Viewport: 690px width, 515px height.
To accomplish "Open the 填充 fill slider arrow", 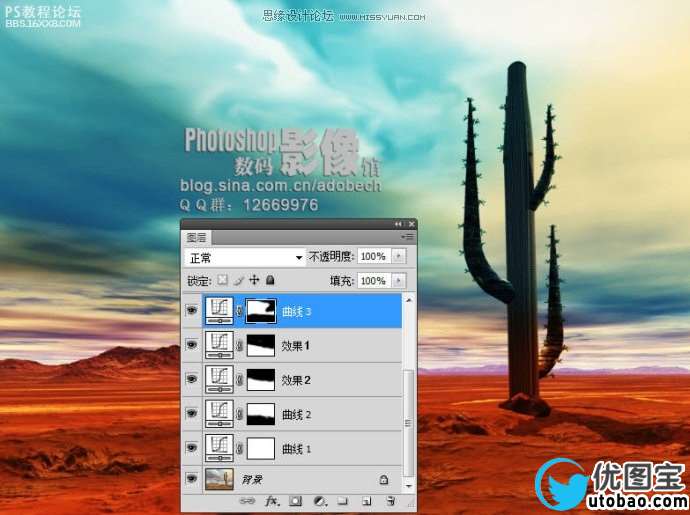I will click(399, 280).
